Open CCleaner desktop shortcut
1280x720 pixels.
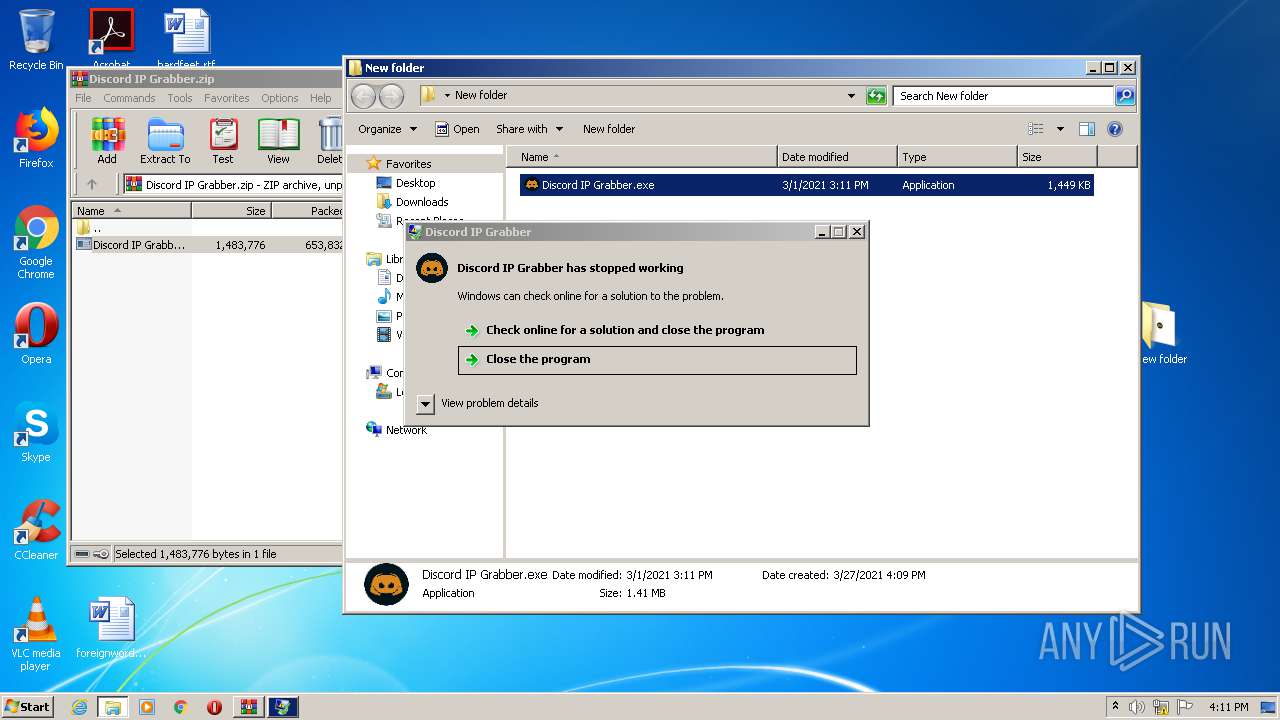click(x=36, y=529)
